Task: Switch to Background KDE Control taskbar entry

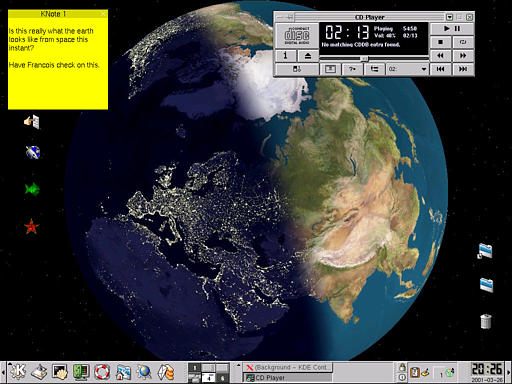Action: point(287,367)
